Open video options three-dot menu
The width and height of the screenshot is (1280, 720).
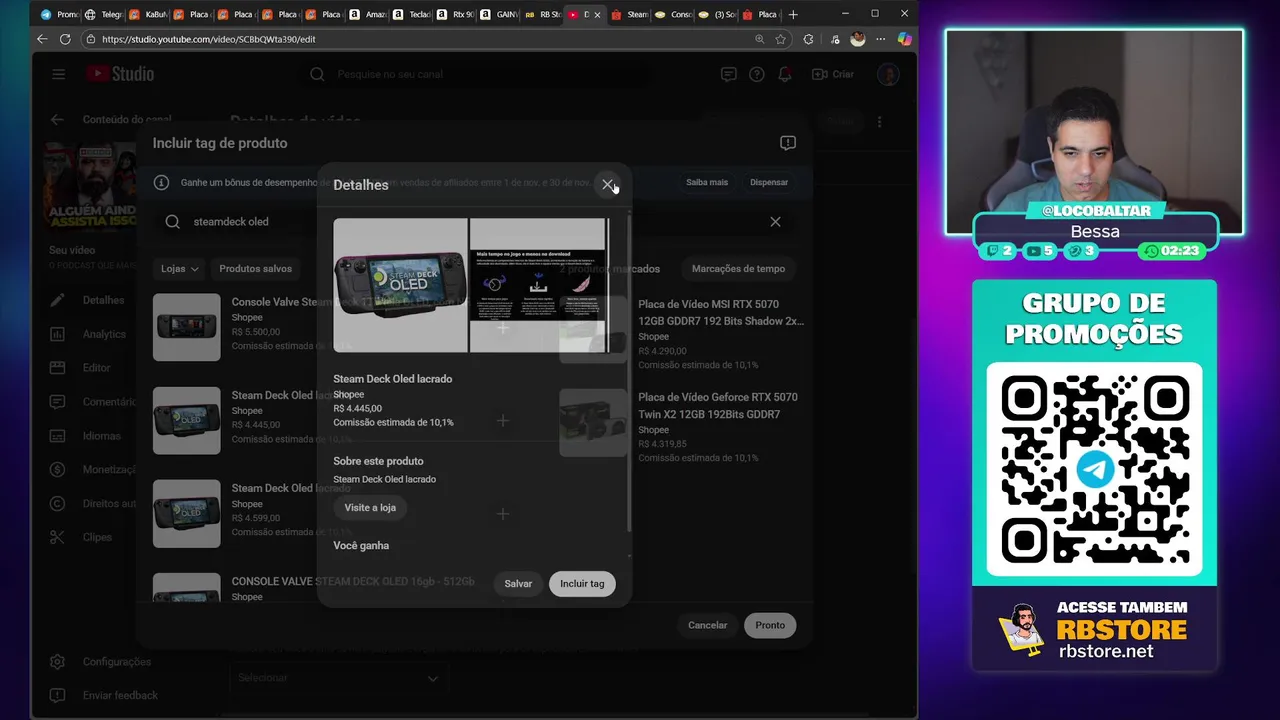click(879, 122)
